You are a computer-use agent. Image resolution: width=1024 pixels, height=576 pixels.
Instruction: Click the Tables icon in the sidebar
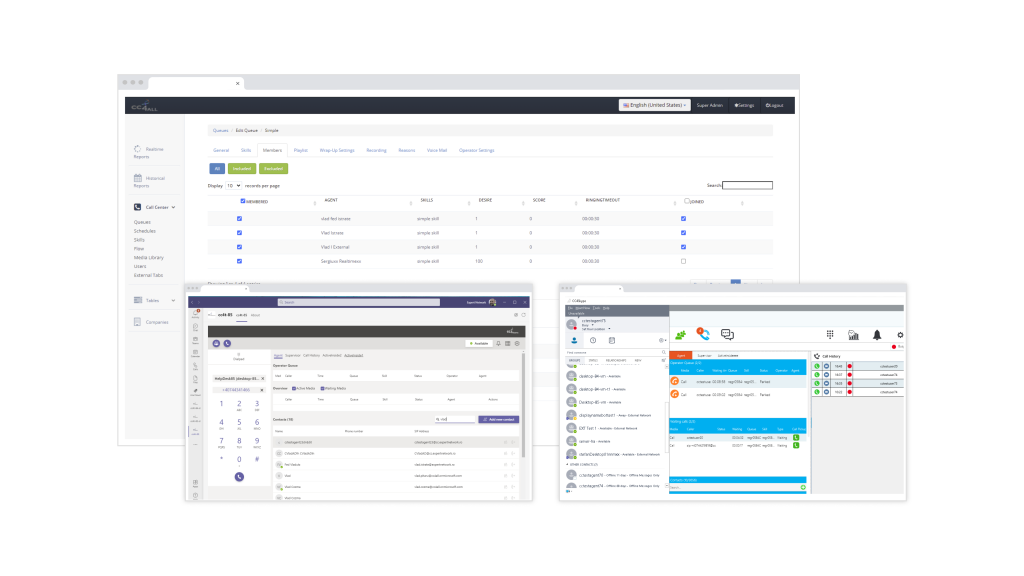[138, 300]
